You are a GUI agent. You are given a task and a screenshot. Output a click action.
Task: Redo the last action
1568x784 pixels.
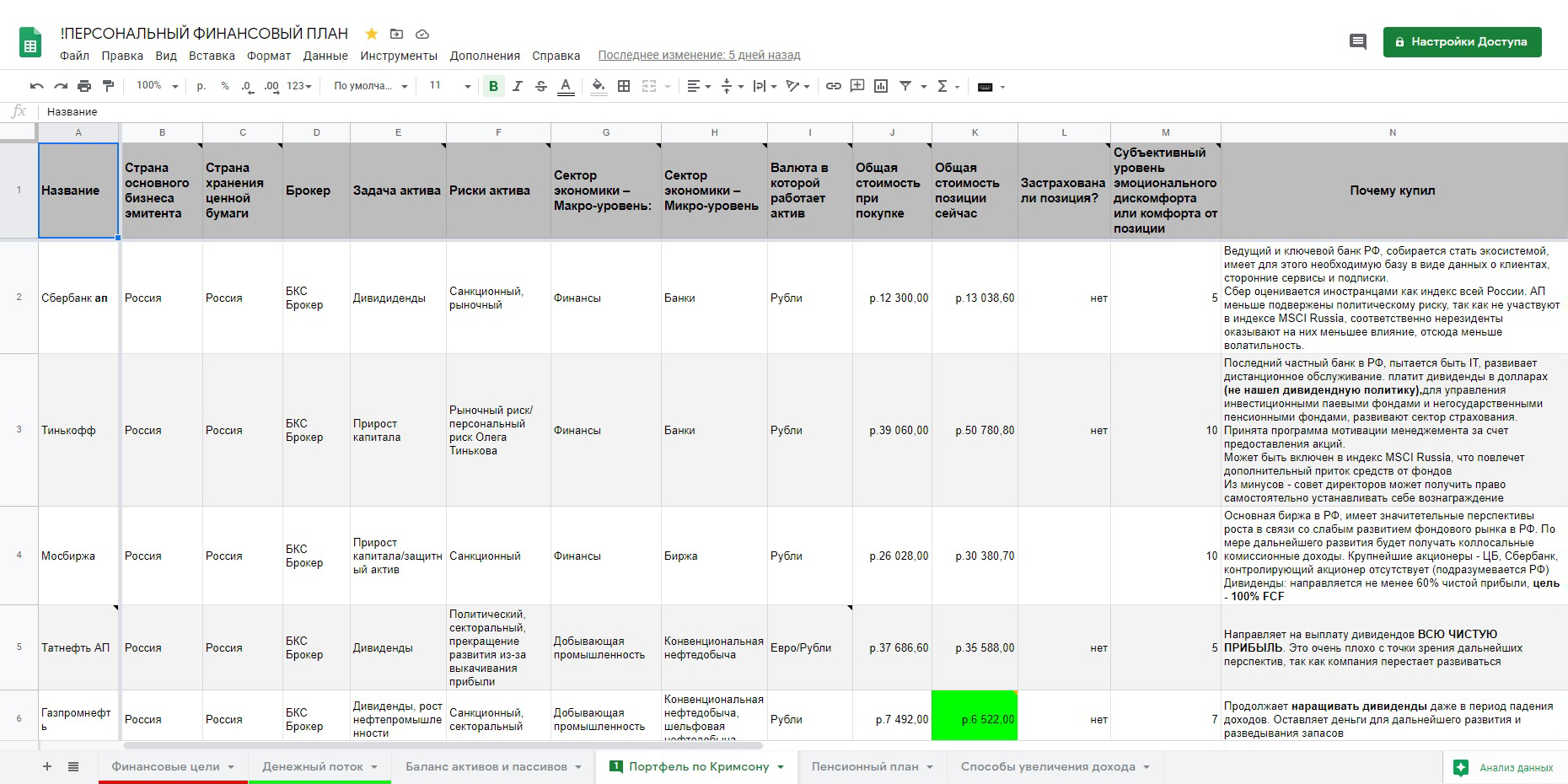point(61,86)
